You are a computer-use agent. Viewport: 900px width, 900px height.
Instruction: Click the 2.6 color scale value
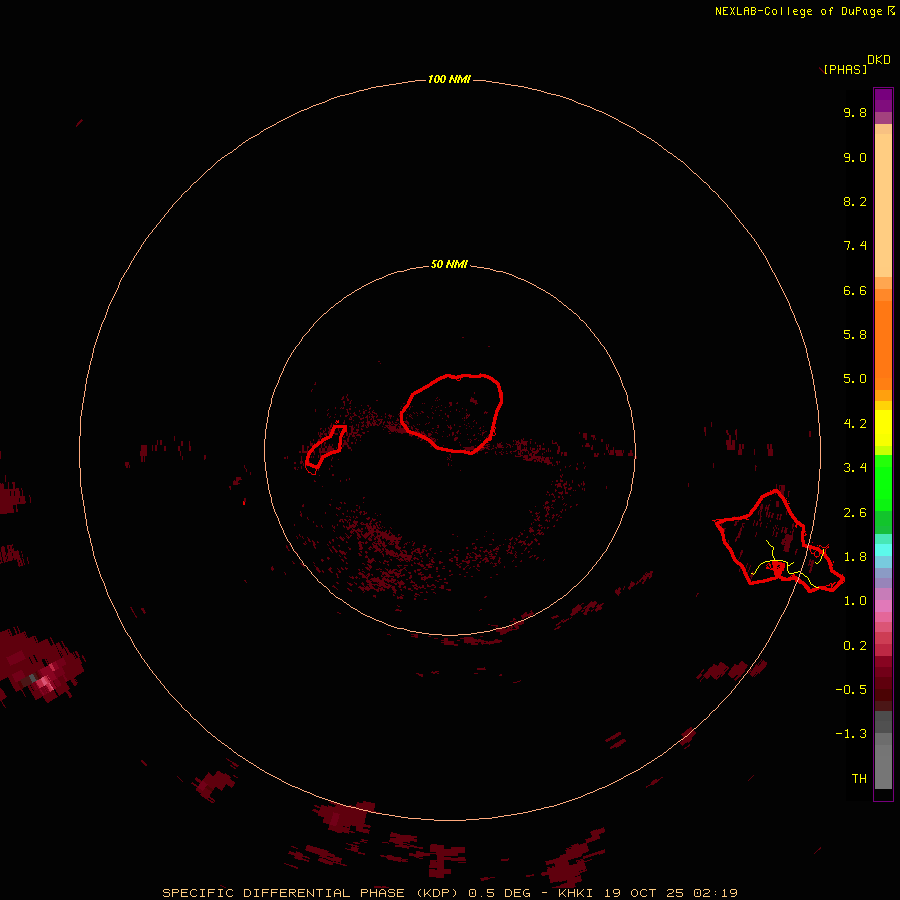pos(855,513)
